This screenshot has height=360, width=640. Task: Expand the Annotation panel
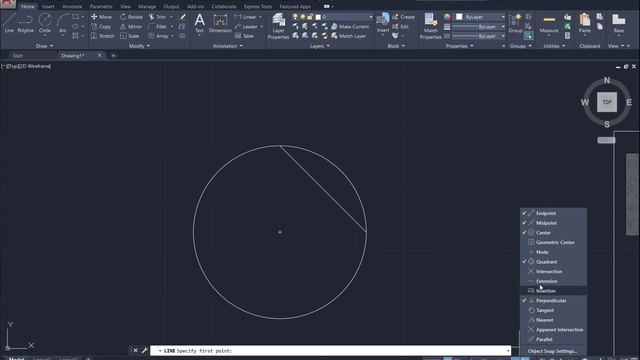(228, 46)
